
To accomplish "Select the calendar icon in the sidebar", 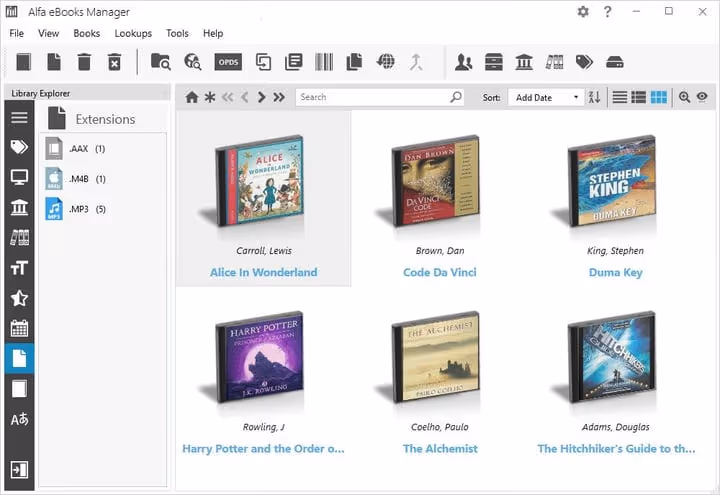I will pyautogui.click(x=19, y=328).
